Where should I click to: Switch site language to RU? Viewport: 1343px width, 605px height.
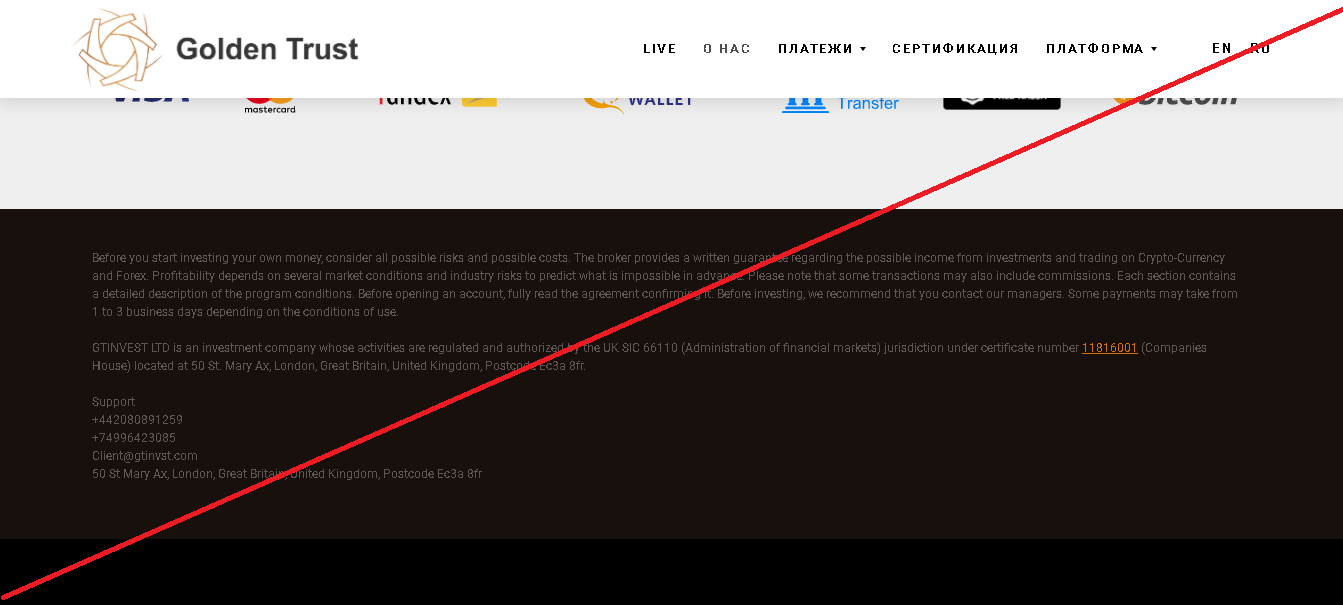[x=1260, y=48]
